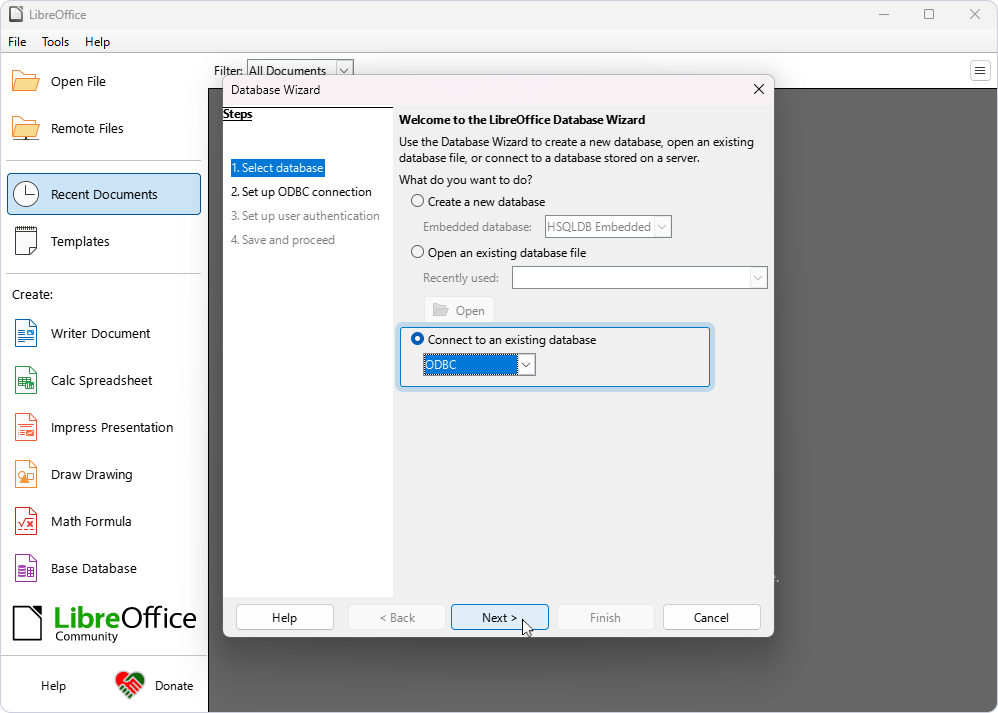Image resolution: width=998 pixels, height=713 pixels.
Task: Select Create a new database
Action: 417,201
